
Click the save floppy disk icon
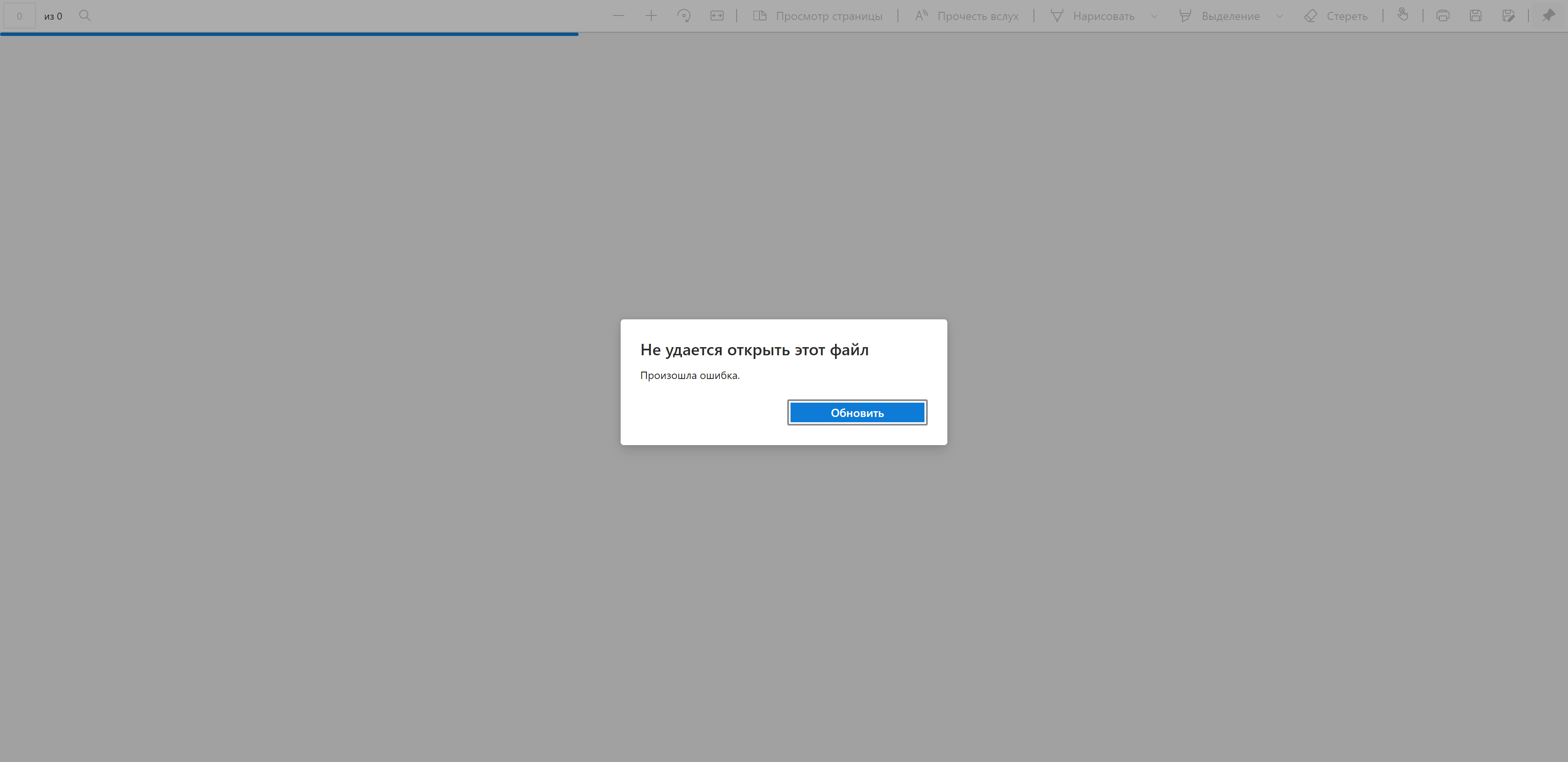click(1475, 16)
